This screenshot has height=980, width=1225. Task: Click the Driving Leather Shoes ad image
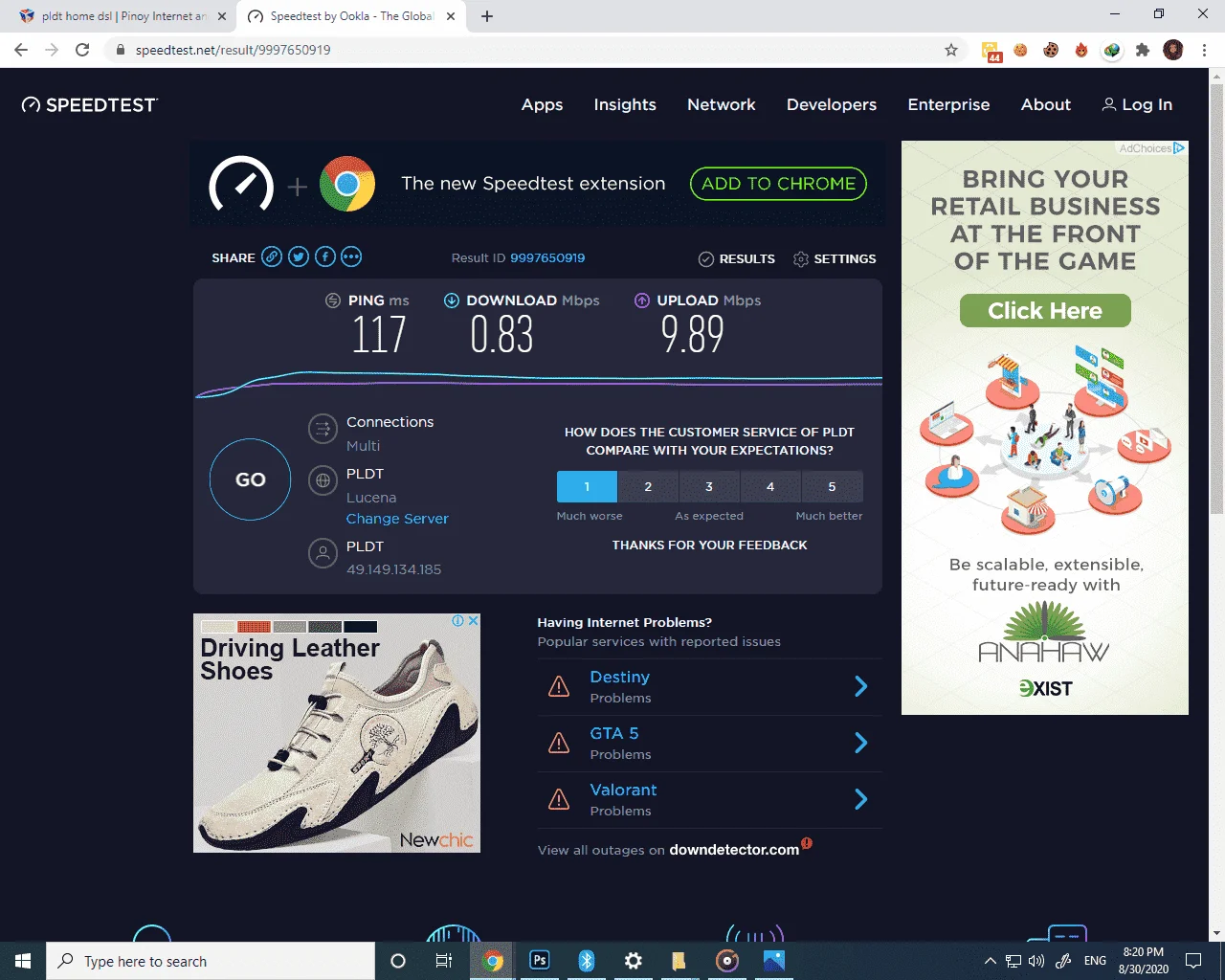337,733
